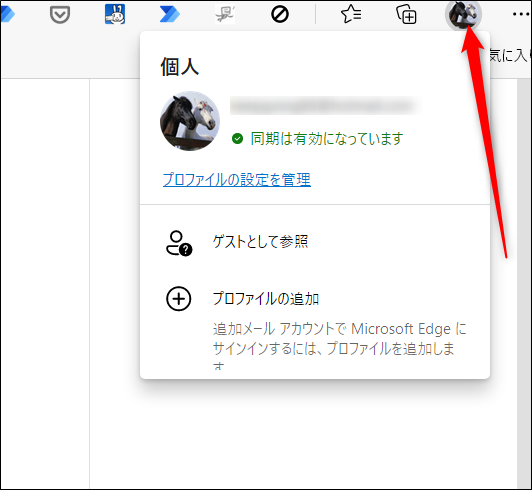Click the blurred account email text
Image resolution: width=532 pixels, height=490 pixels.
click(325, 106)
